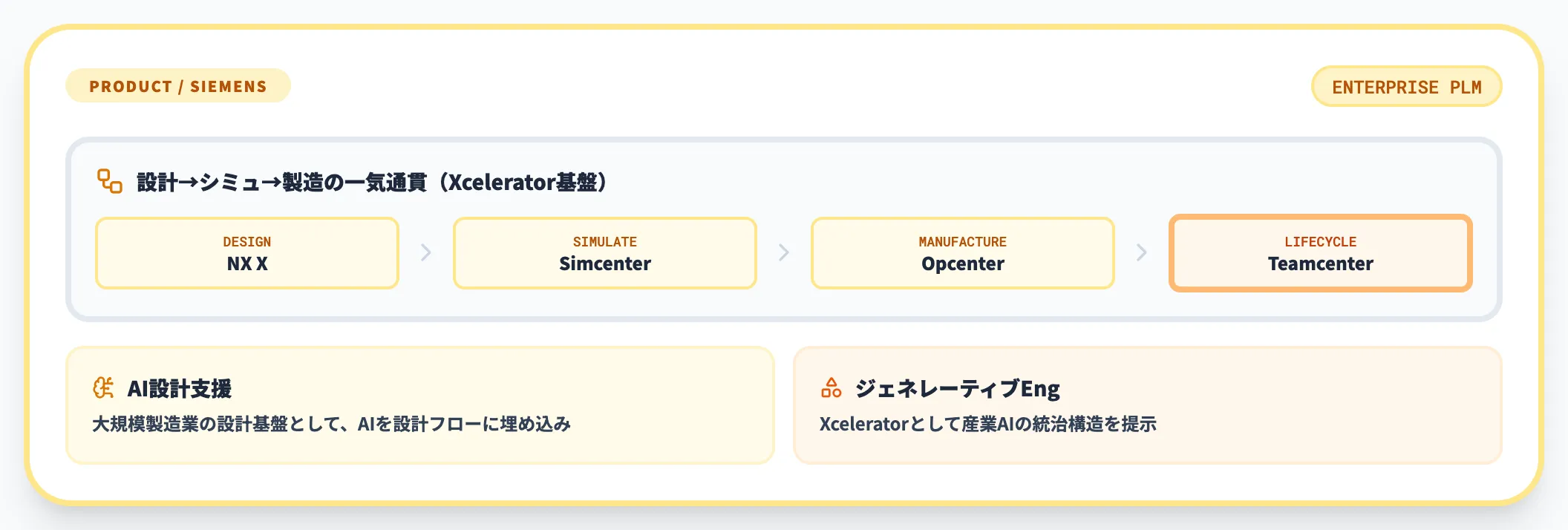Click the AI設計支援 card title
Viewport: 1568px width, 530px height.
(180, 388)
